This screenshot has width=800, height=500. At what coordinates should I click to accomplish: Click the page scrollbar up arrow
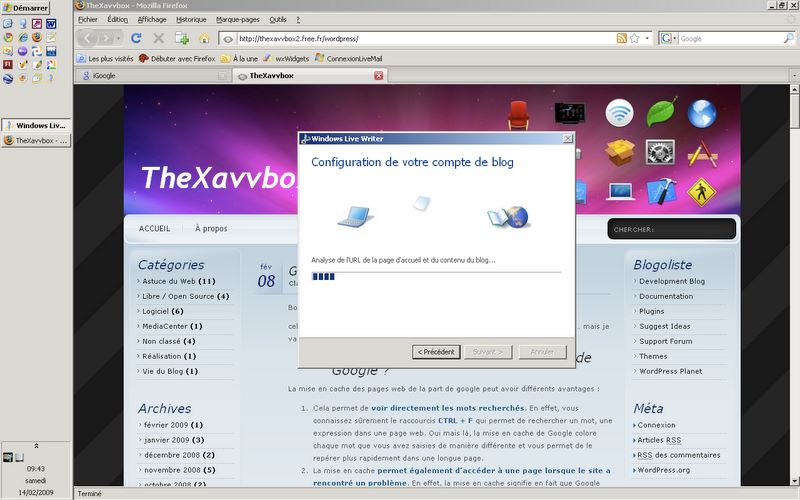click(794, 89)
